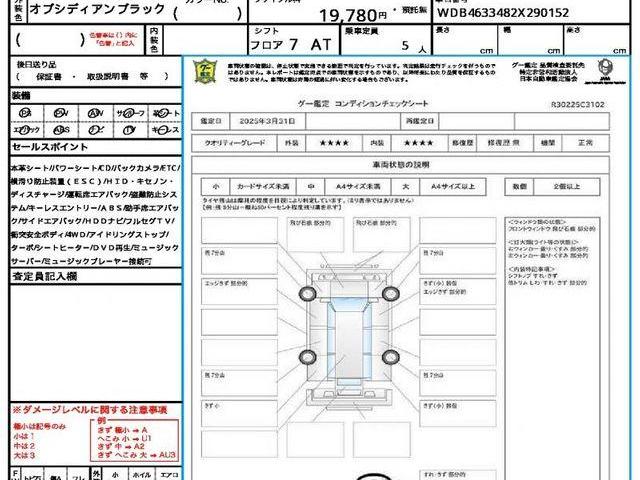This screenshot has height=480, width=640.
Task: Select the front-right tire on the car diagram
Action: 391,293
